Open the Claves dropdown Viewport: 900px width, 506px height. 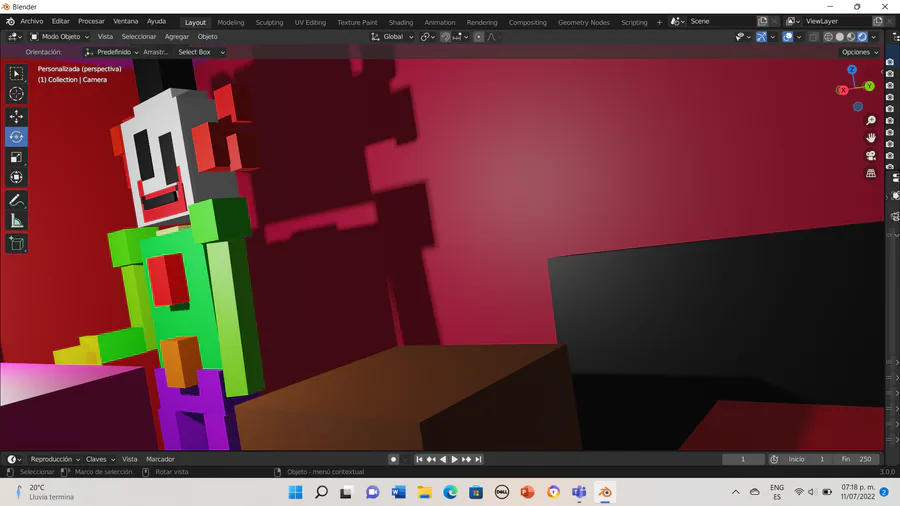pos(100,459)
